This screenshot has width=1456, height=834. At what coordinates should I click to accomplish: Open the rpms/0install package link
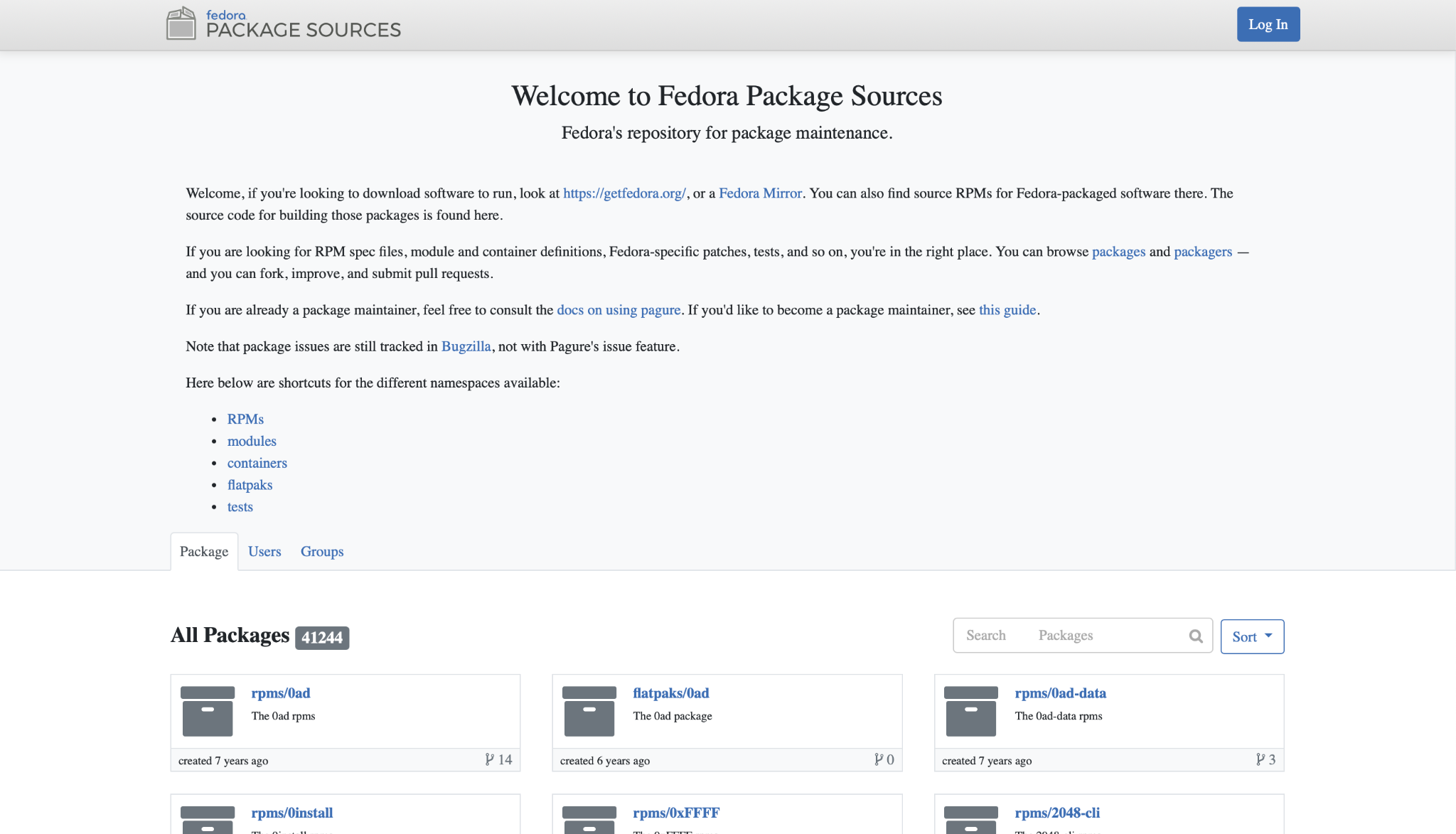click(292, 813)
